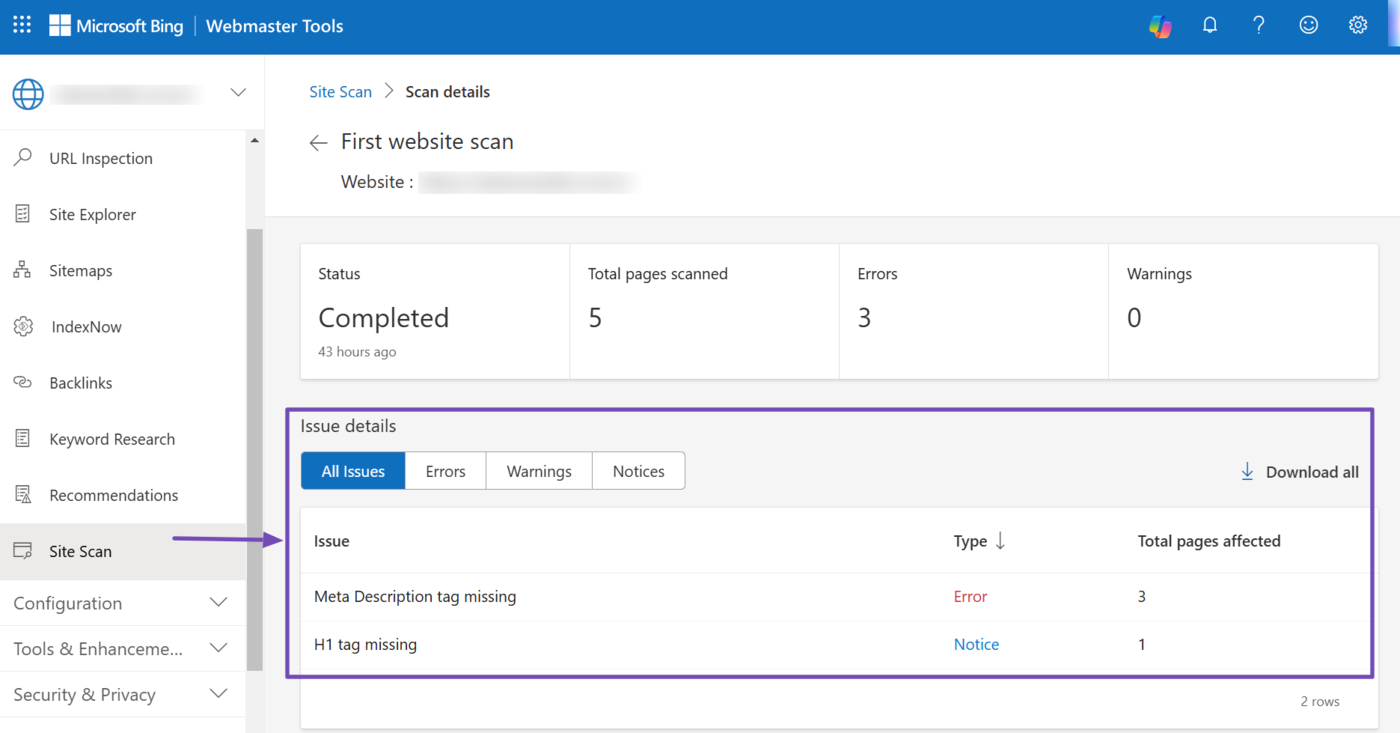Viewport: 1400px width, 733px height.
Task: Open the help question mark icon
Action: (1259, 26)
